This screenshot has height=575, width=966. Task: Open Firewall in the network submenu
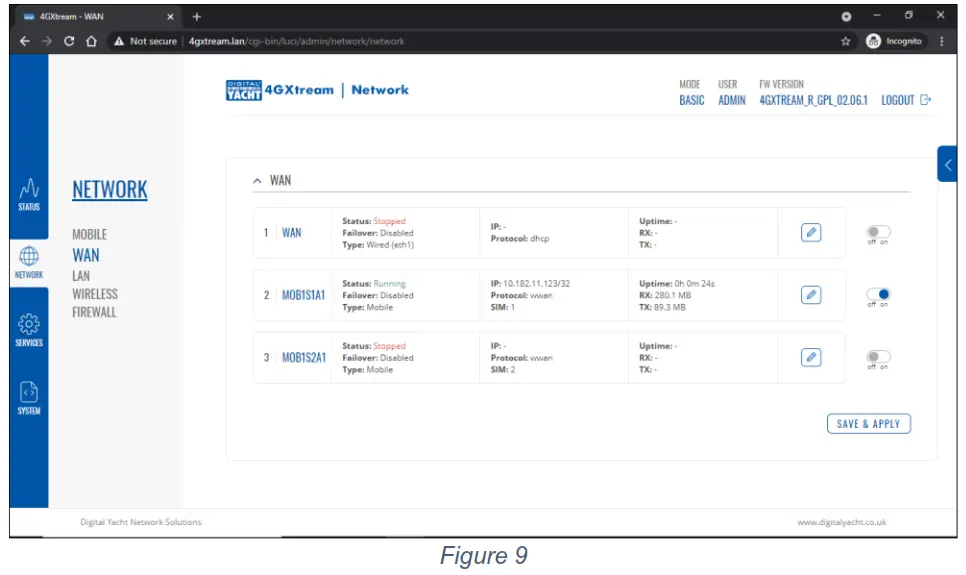tap(94, 312)
